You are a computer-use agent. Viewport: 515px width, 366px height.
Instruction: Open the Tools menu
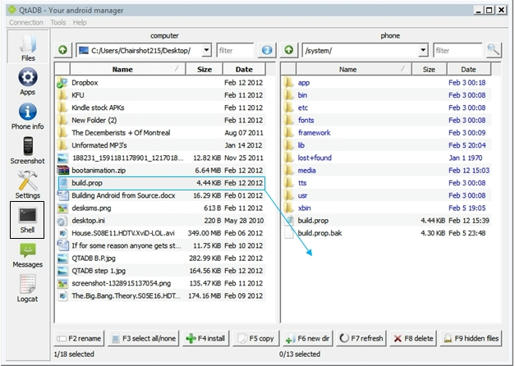pyautogui.click(x=58, y=22)
